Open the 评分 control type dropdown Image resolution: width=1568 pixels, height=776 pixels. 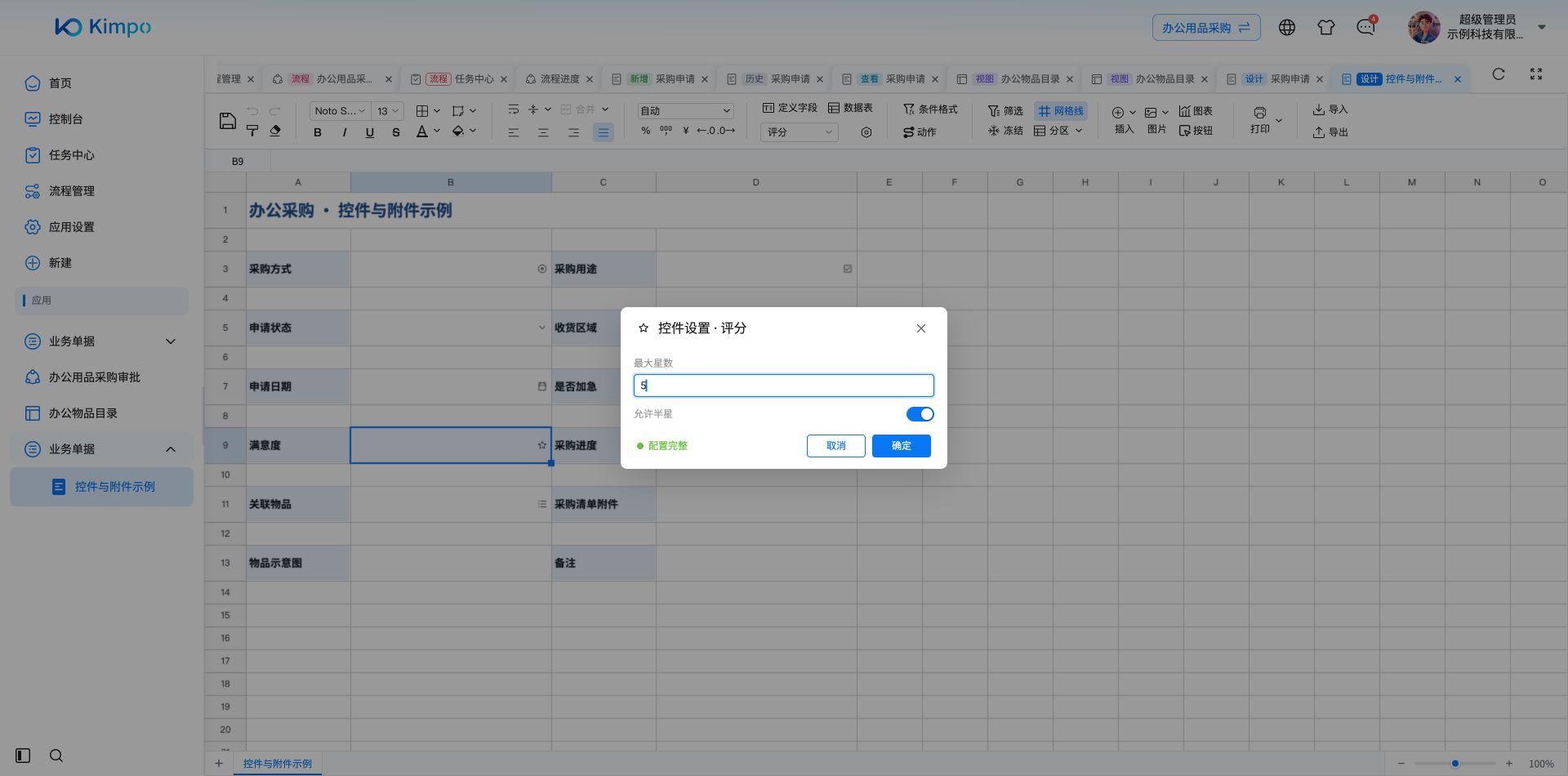click(800, 132)
